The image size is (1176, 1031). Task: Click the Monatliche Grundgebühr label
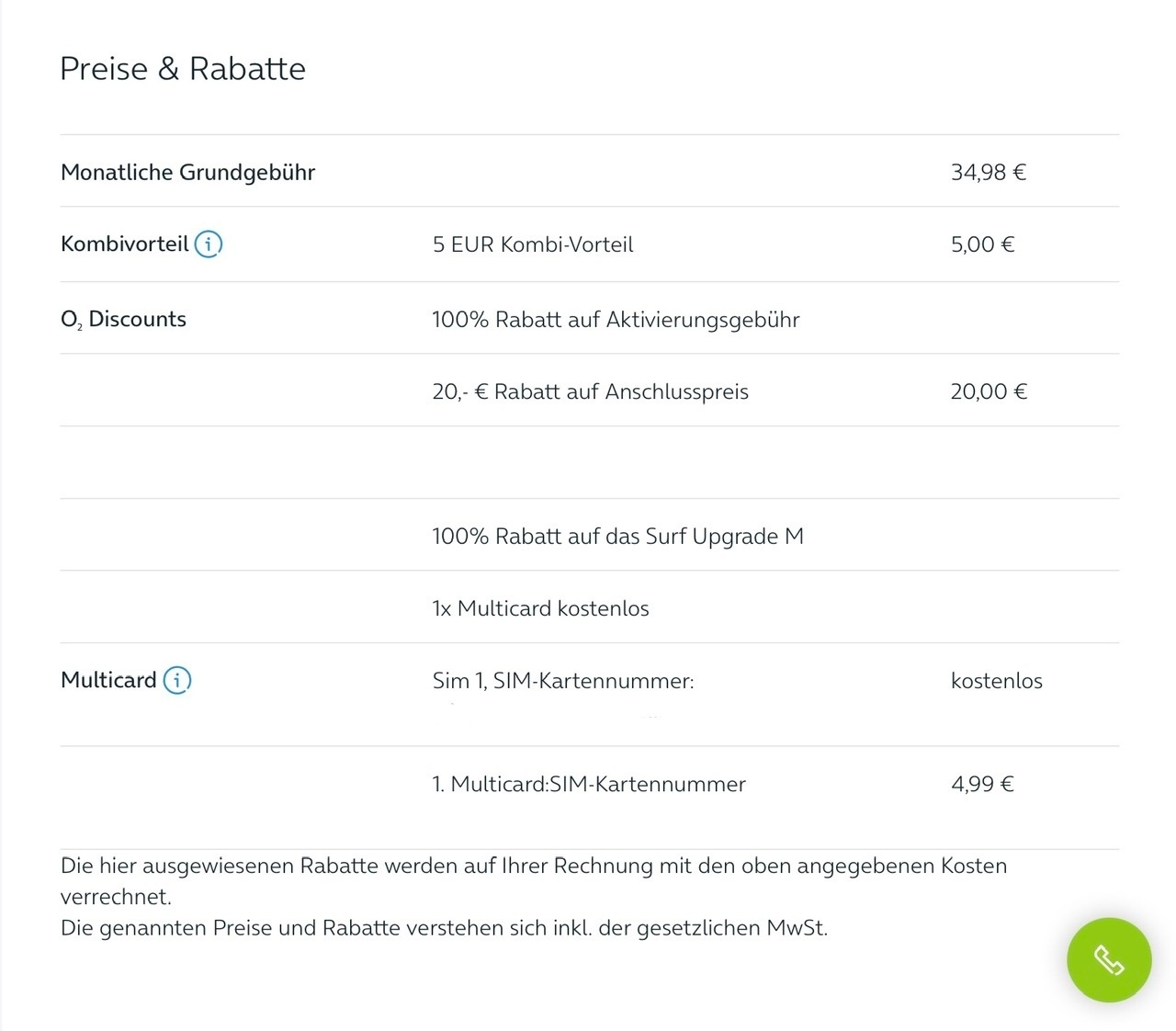pyautogui.click(x=188, y=173)
